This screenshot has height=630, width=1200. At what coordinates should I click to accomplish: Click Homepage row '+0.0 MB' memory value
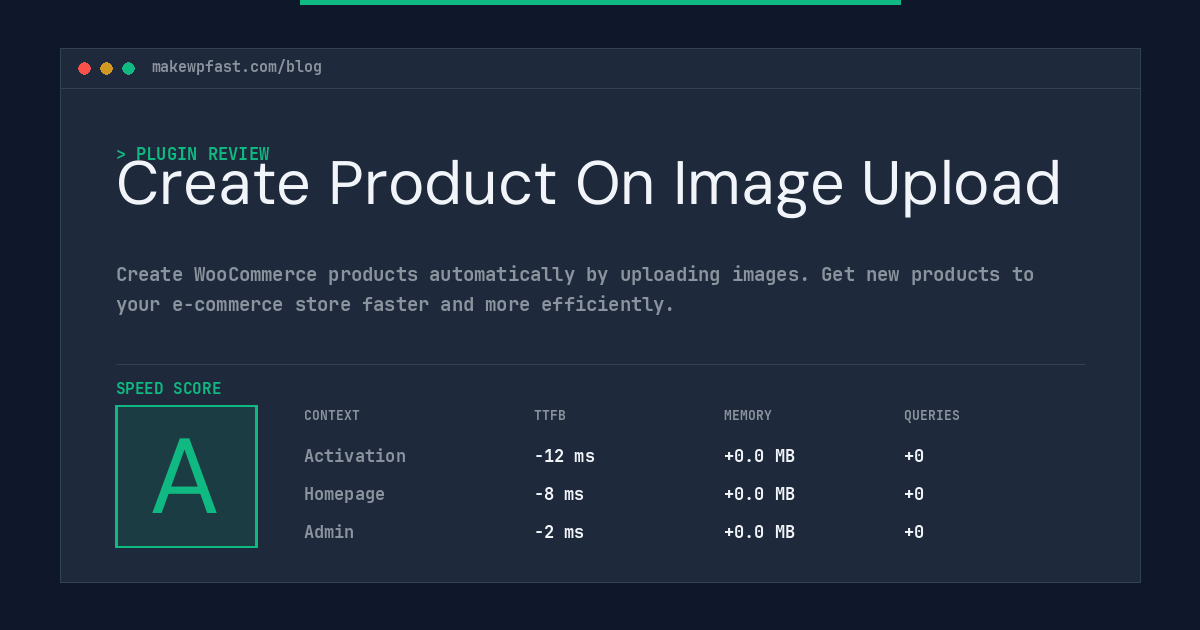click(759, 494)
